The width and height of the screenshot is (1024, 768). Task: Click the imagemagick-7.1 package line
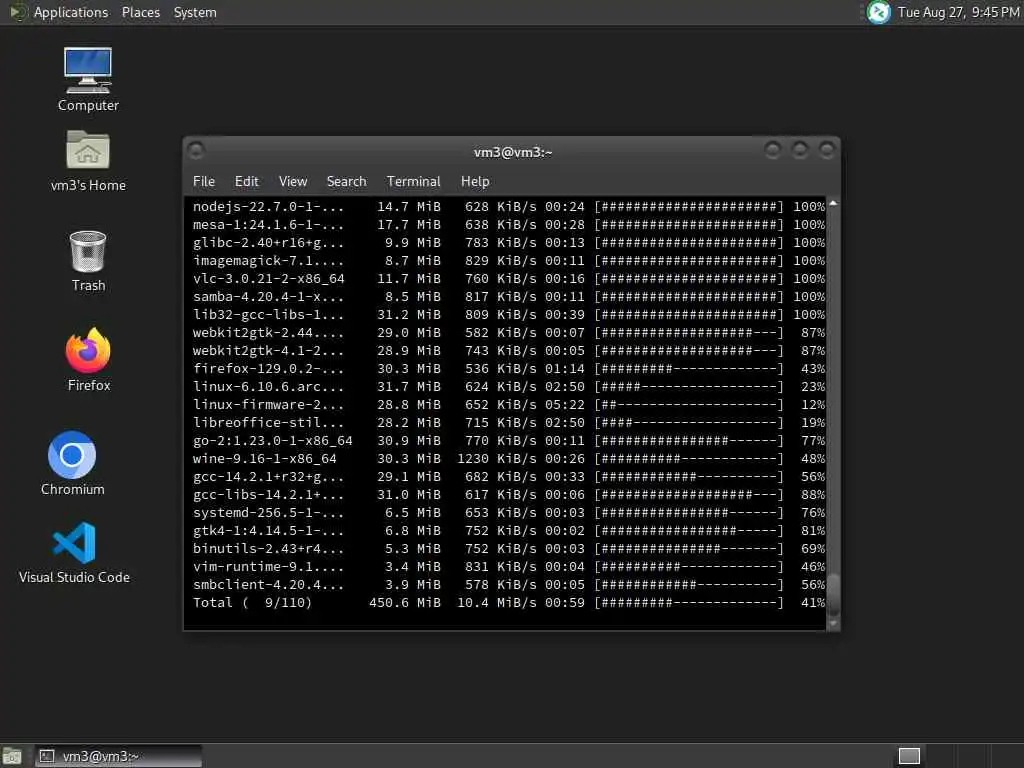(509, 261)
